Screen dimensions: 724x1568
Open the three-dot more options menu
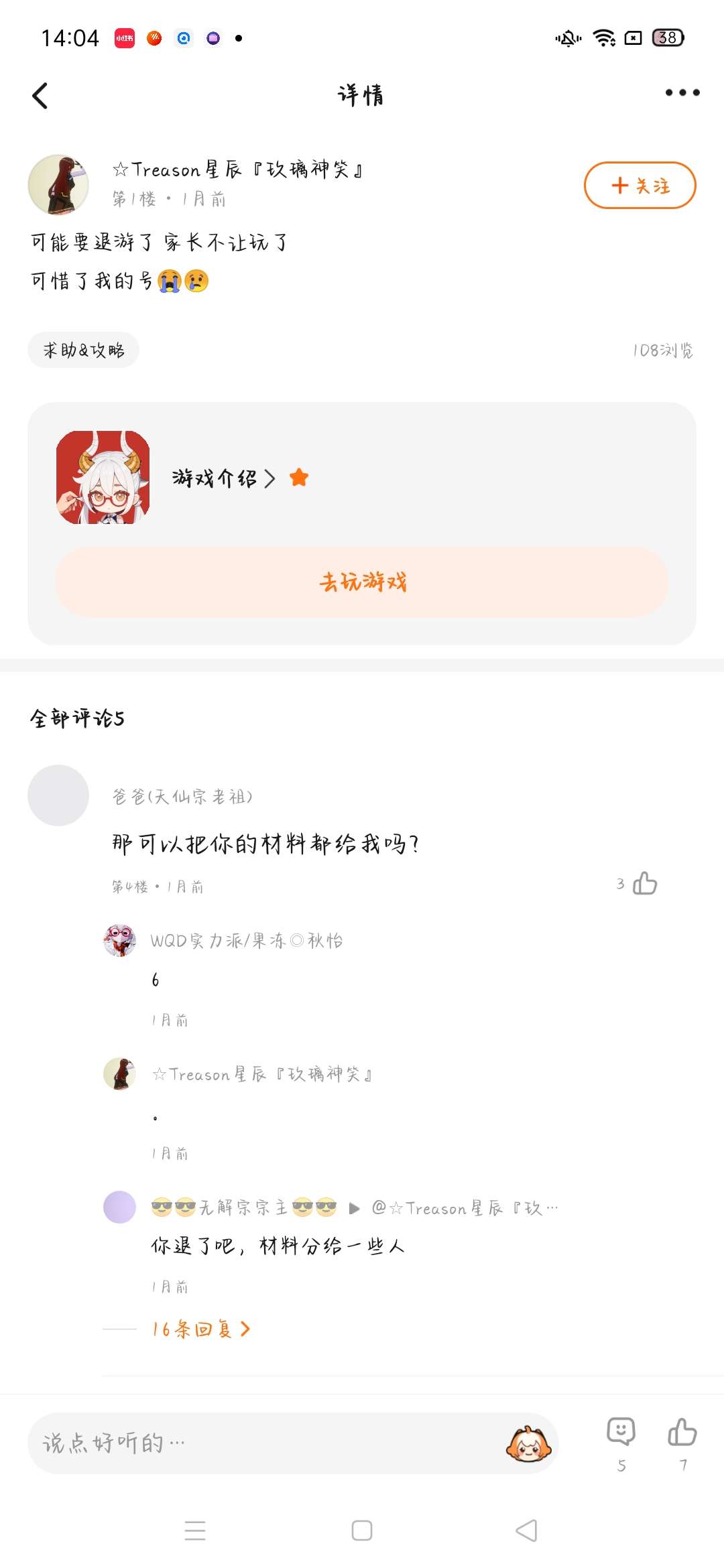pos(682,93)
